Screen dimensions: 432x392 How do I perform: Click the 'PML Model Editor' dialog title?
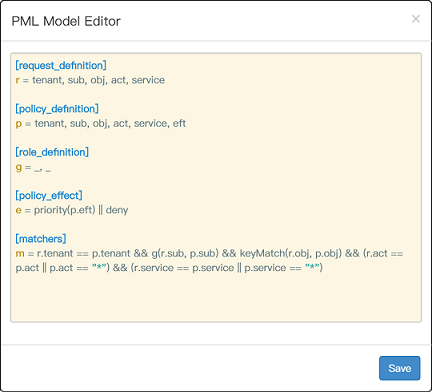pyautogui.click(x=66, y=21)
